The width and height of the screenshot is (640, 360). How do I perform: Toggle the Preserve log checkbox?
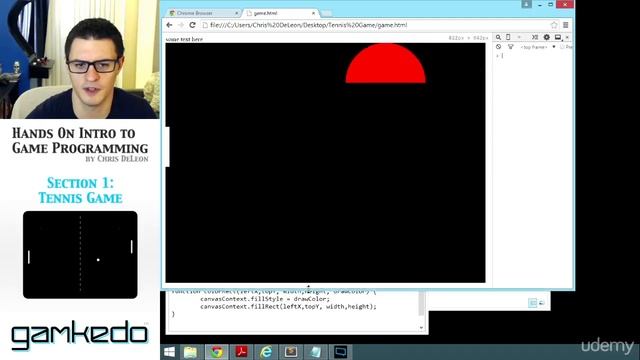562,47
